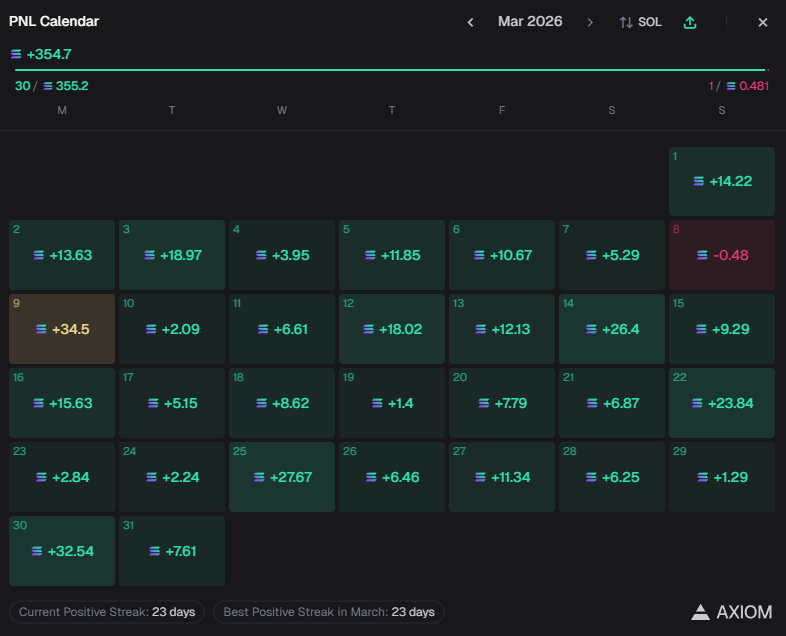Select day 28 cell showing +6.25
Image resolution: width=786 pixels, height=636 pixels.
(612, 477)
